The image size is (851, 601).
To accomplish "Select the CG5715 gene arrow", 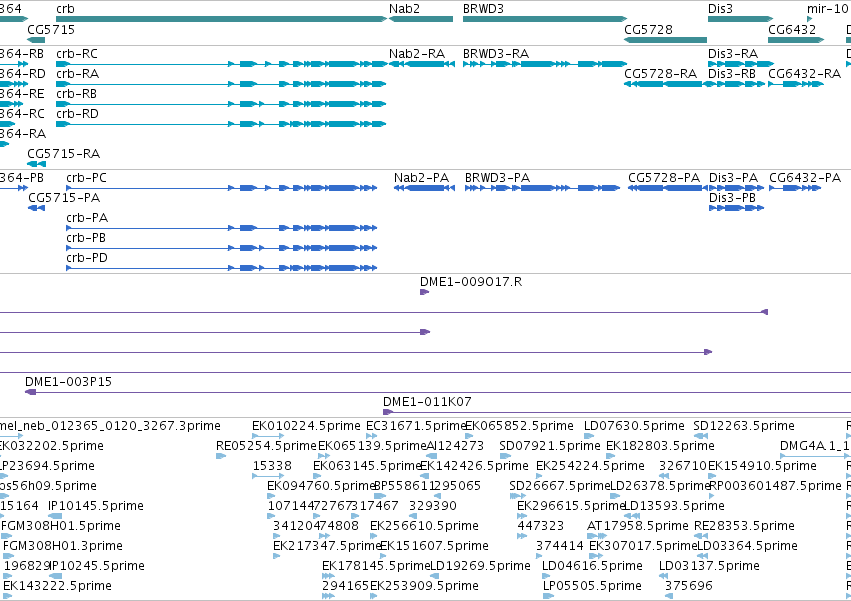I will 36,40.
